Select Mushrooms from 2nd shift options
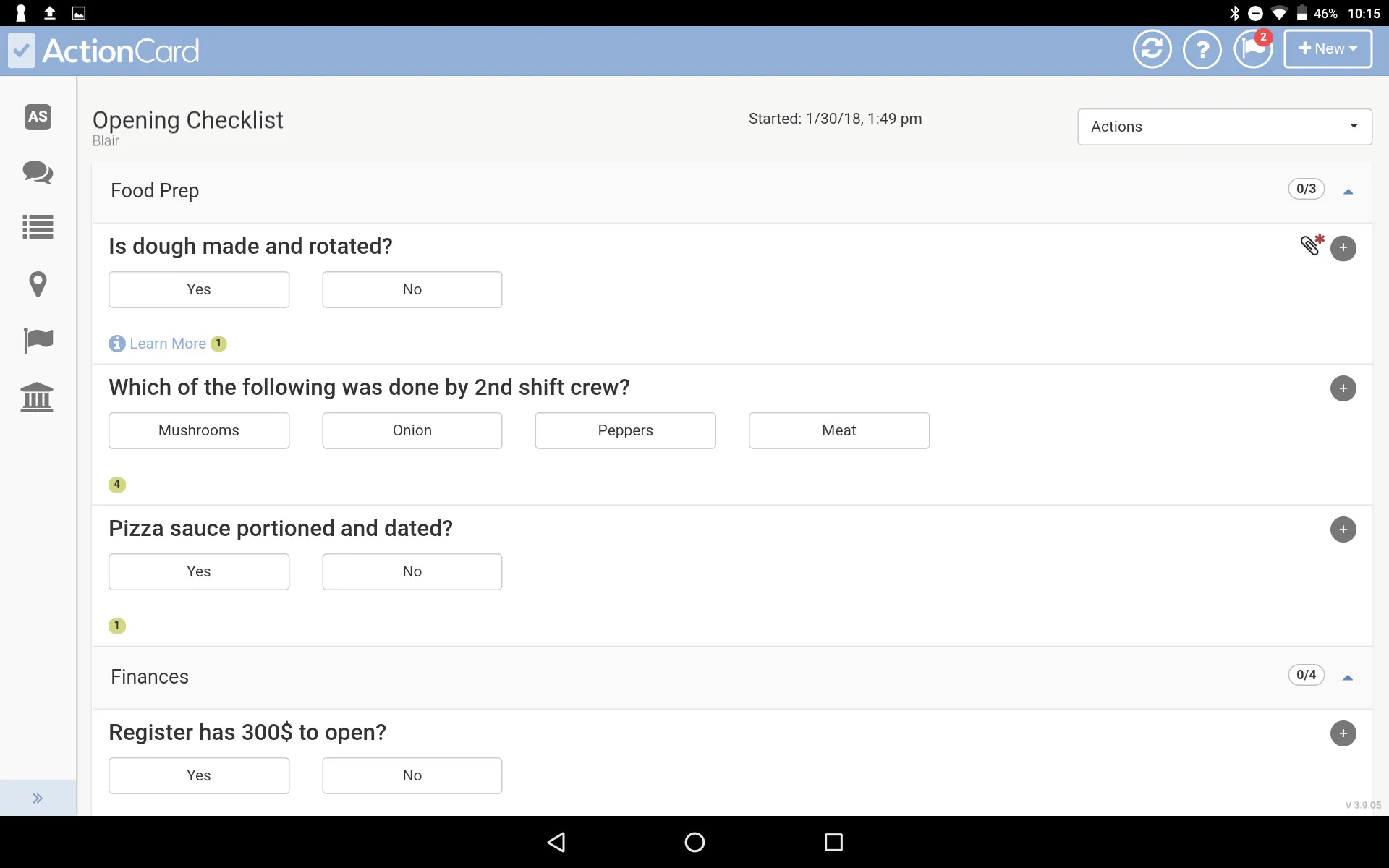1389x868 pixels. (198, 430)
